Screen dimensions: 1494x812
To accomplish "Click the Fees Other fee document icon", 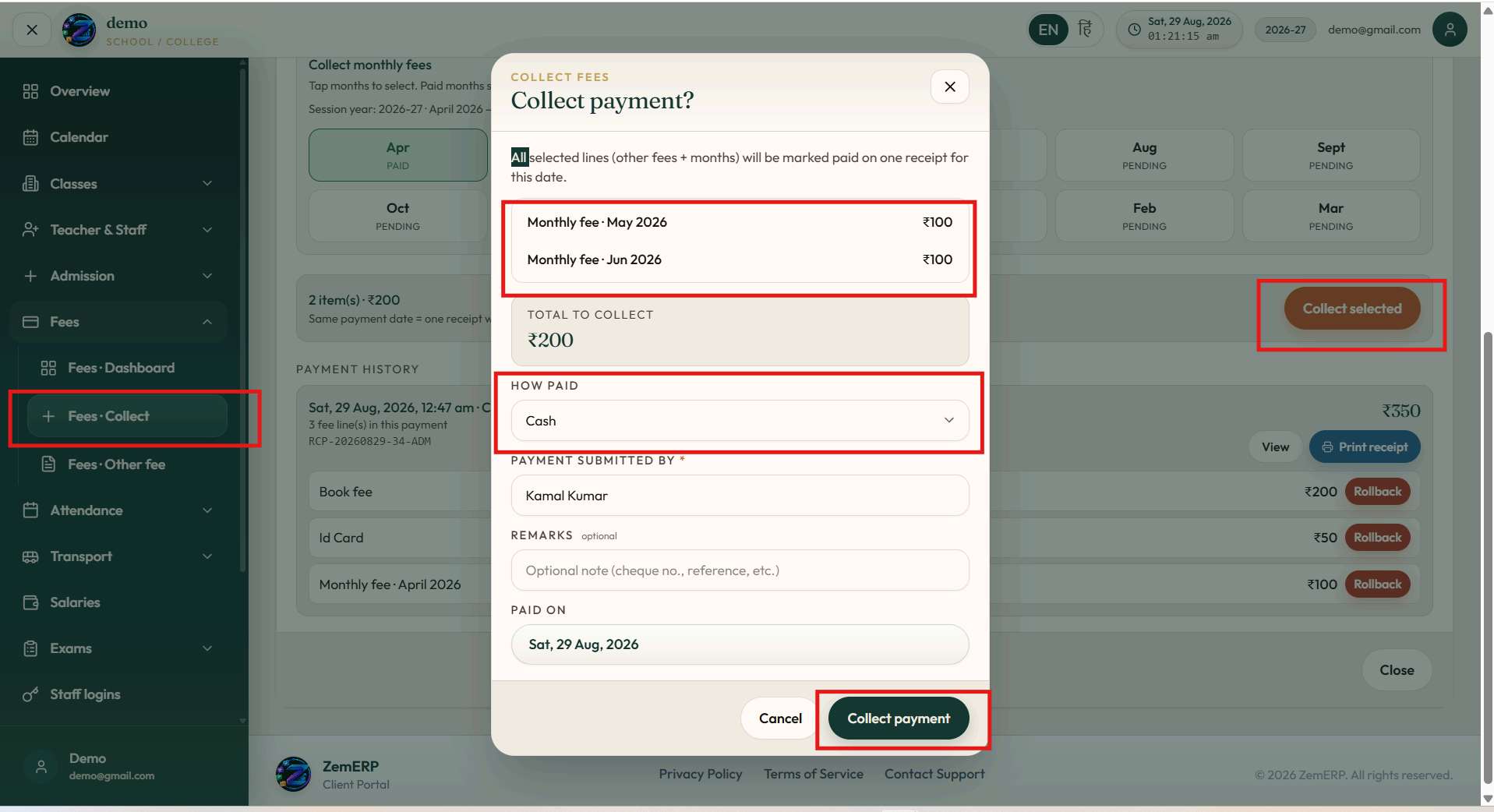I will tap(48, 464).
